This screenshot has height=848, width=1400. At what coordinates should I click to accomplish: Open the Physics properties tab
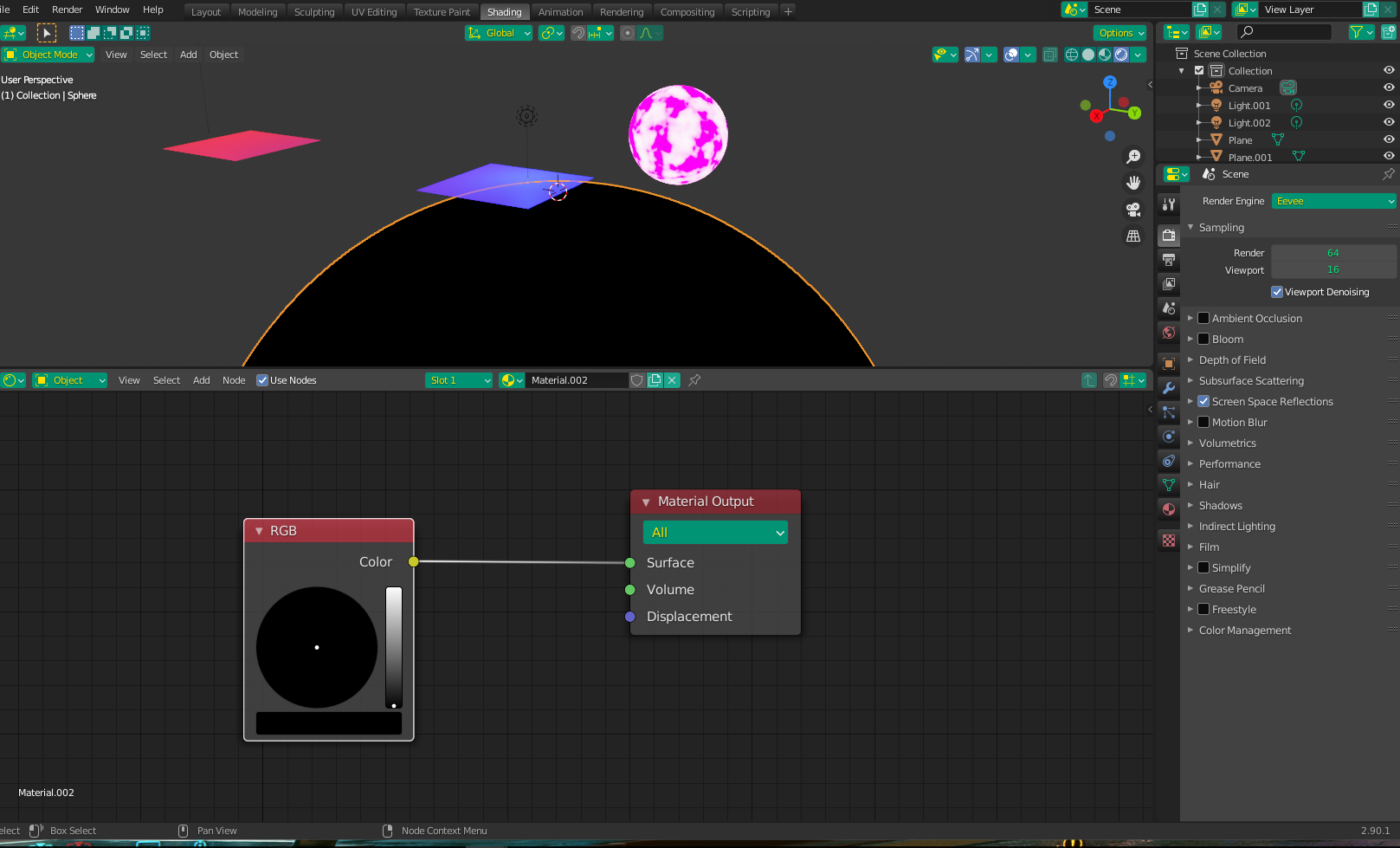point(1169,437)
